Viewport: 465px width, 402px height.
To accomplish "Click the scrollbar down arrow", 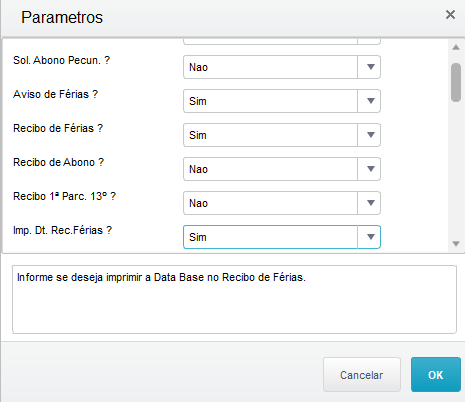I will tap(456, 244).
